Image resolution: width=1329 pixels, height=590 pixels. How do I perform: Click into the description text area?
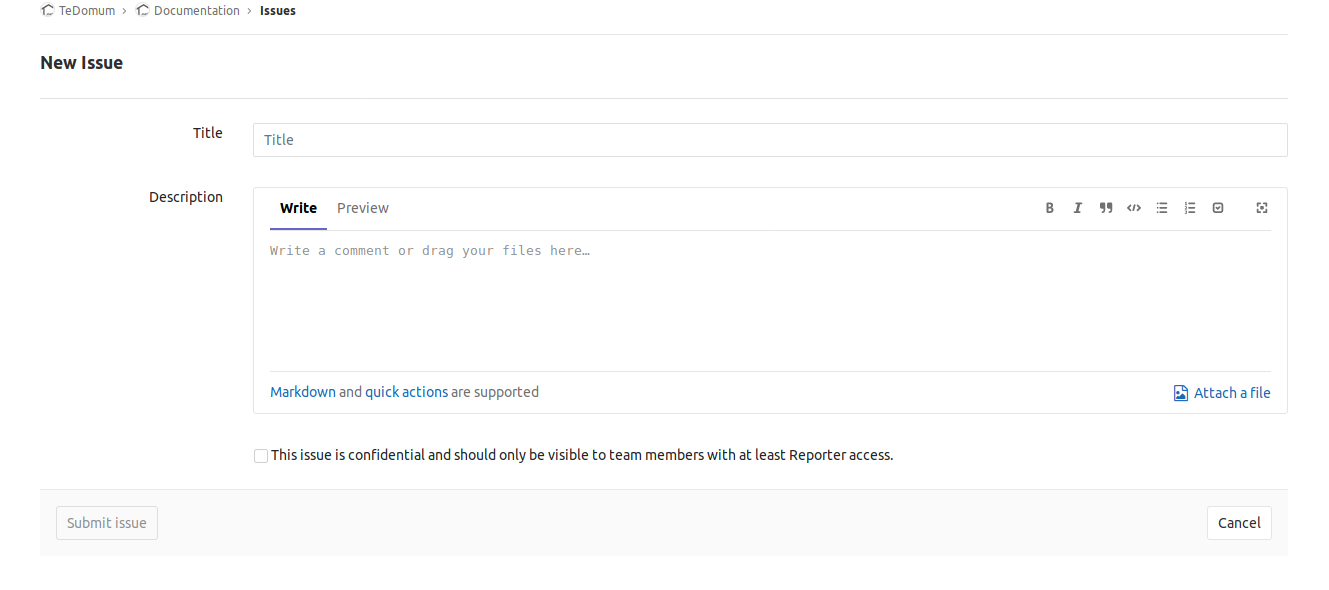coord(770,300)
